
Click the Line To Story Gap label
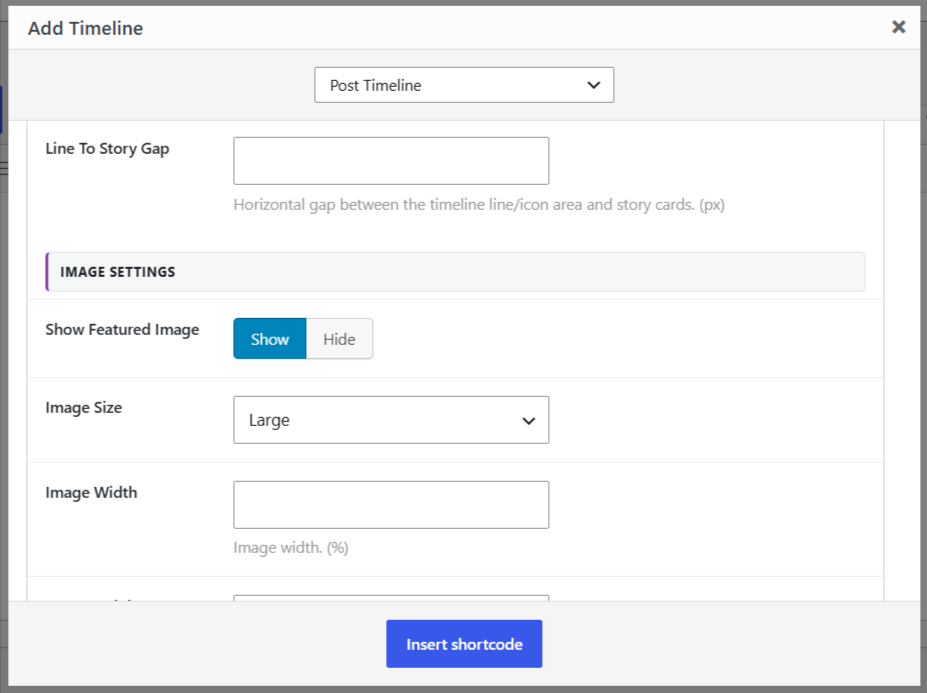(x=107, y=148)
